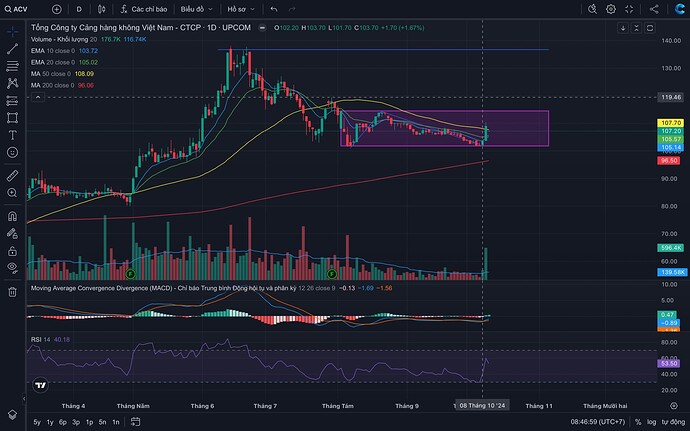
Task: Open the quick search icon in top bar
Action: click(592, 9)
